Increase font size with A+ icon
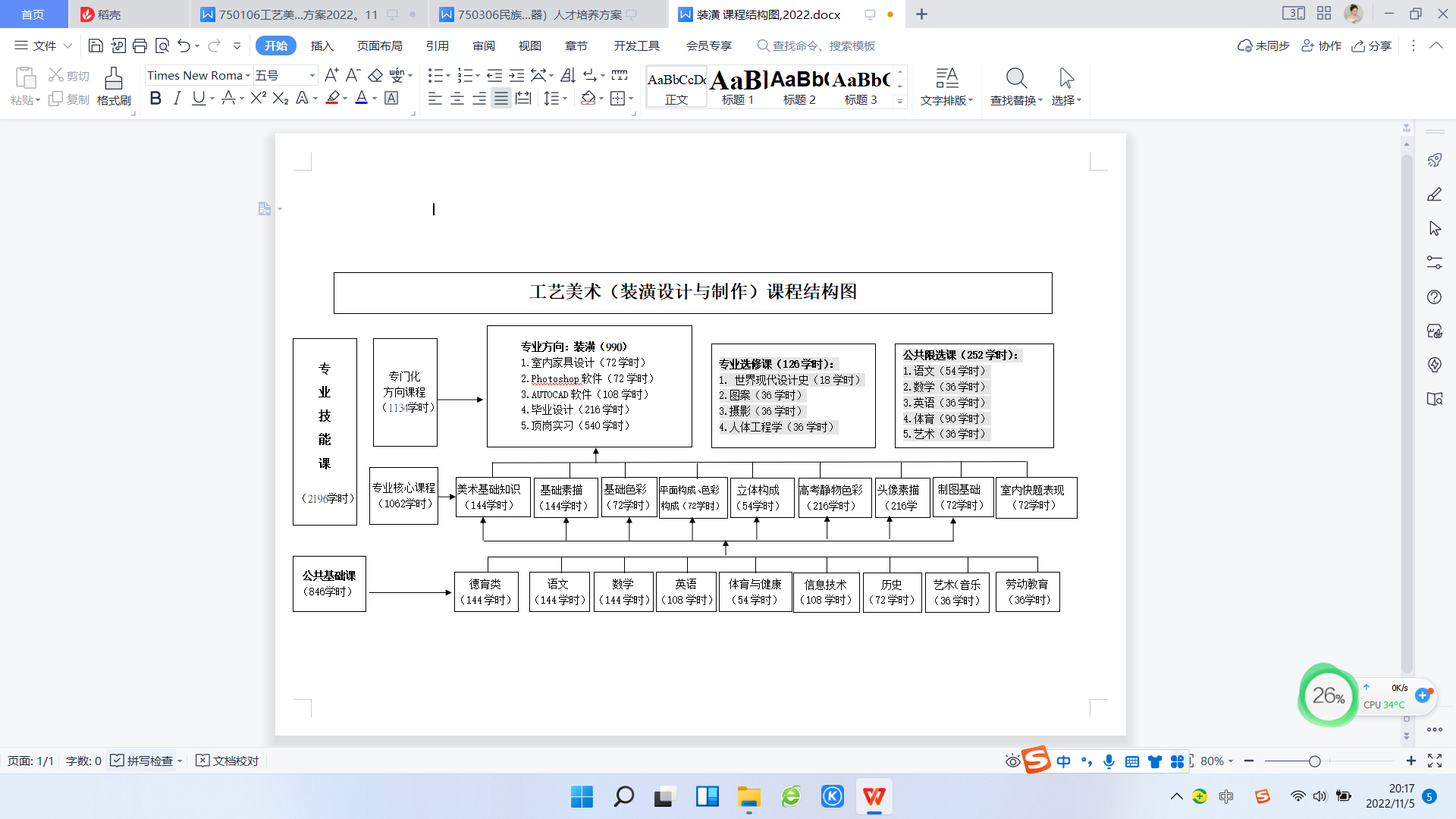The height and width of the screenshot is (819, 1456). coord(331,75)
